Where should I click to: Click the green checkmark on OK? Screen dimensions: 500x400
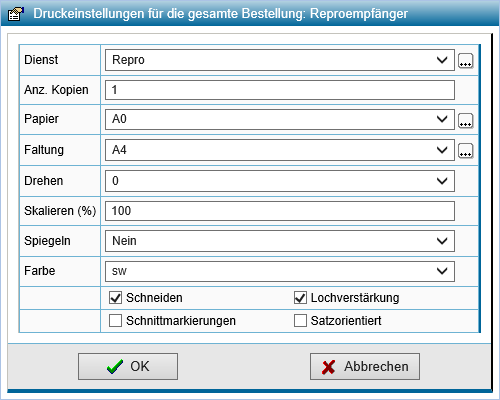click(x=115, y=366)
